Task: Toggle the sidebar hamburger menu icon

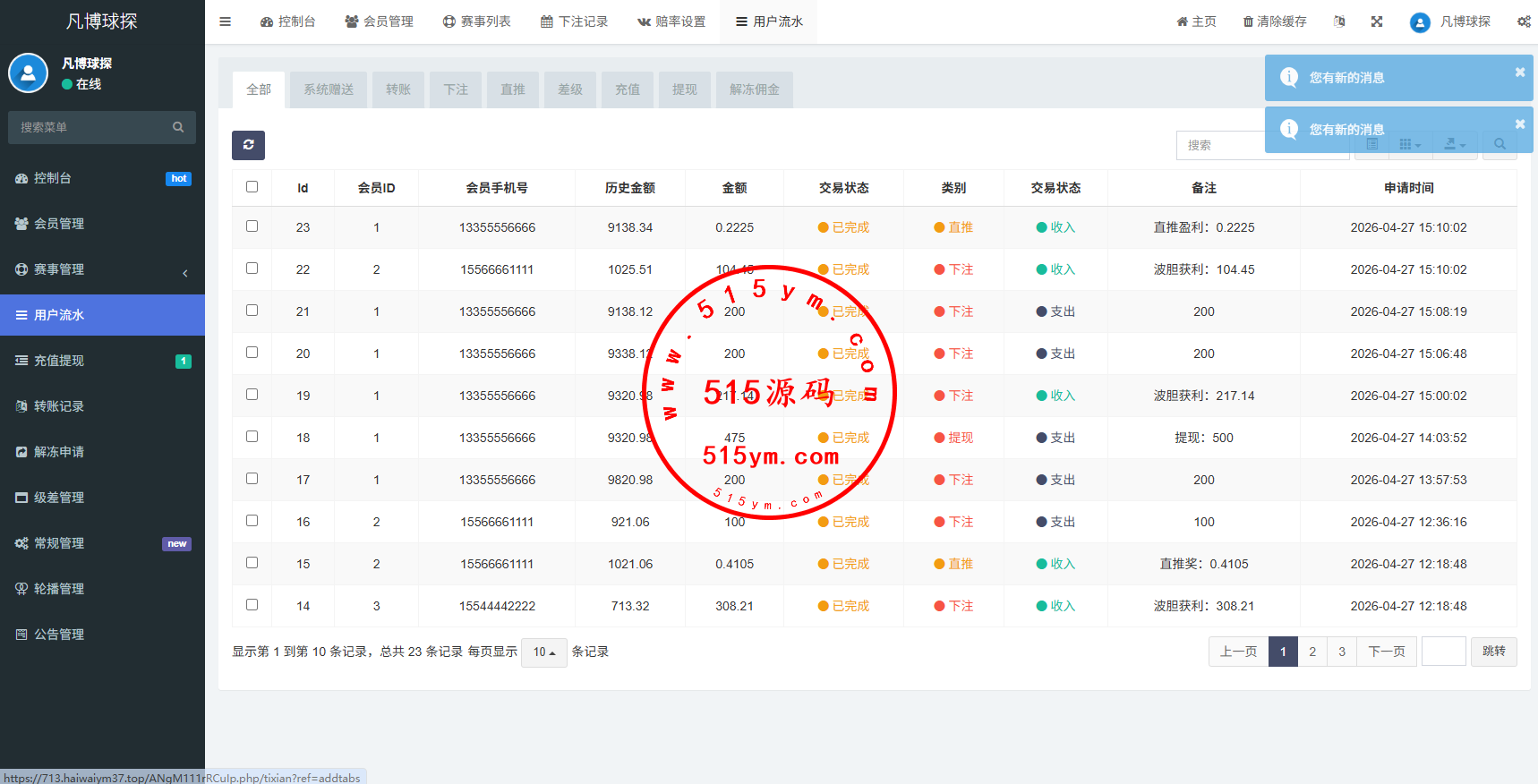Action: pyautogui.click(x=226, y=21)
